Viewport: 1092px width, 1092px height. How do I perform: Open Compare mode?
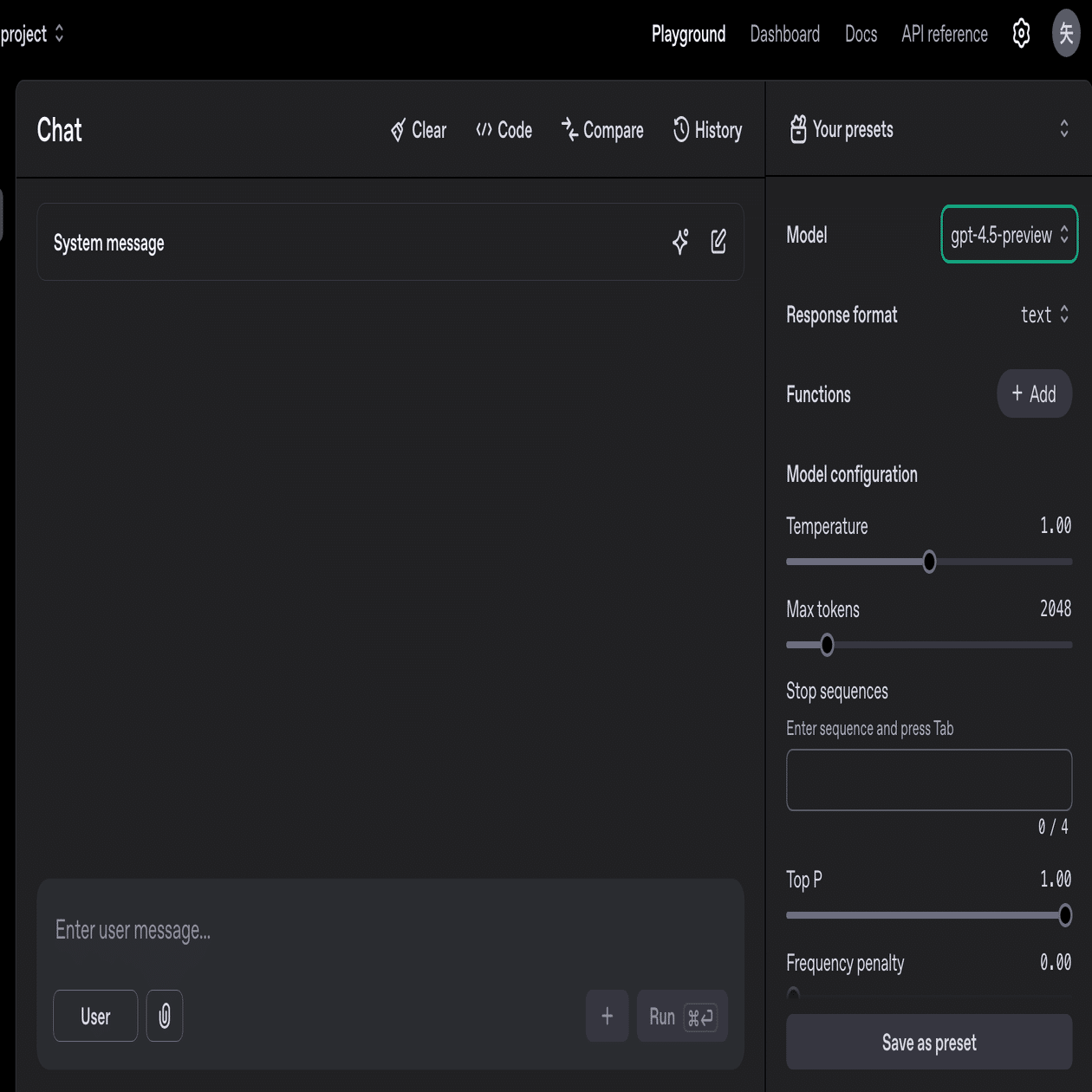(x=602, y=130)
